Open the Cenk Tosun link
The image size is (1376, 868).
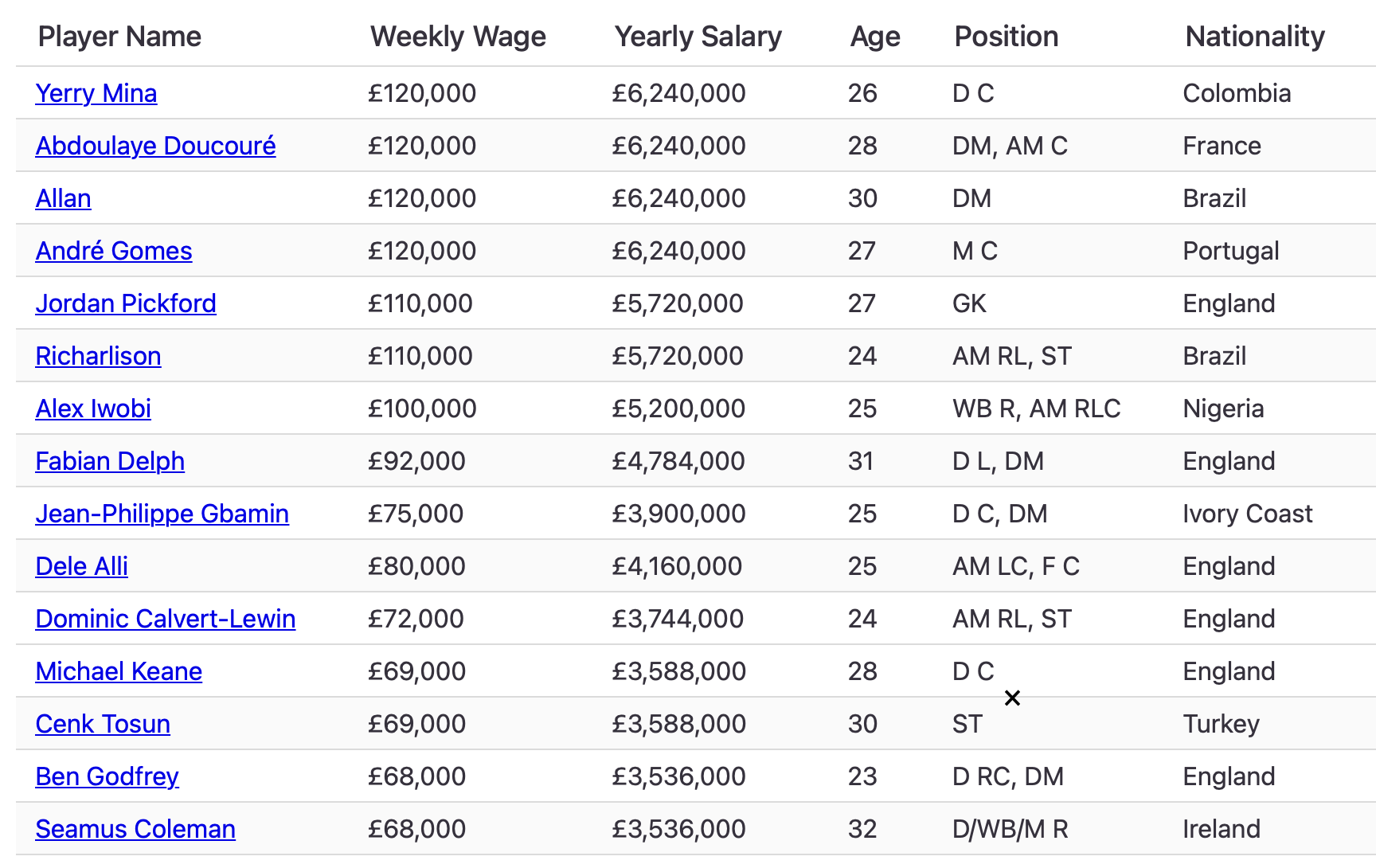(x=104, y=724)
